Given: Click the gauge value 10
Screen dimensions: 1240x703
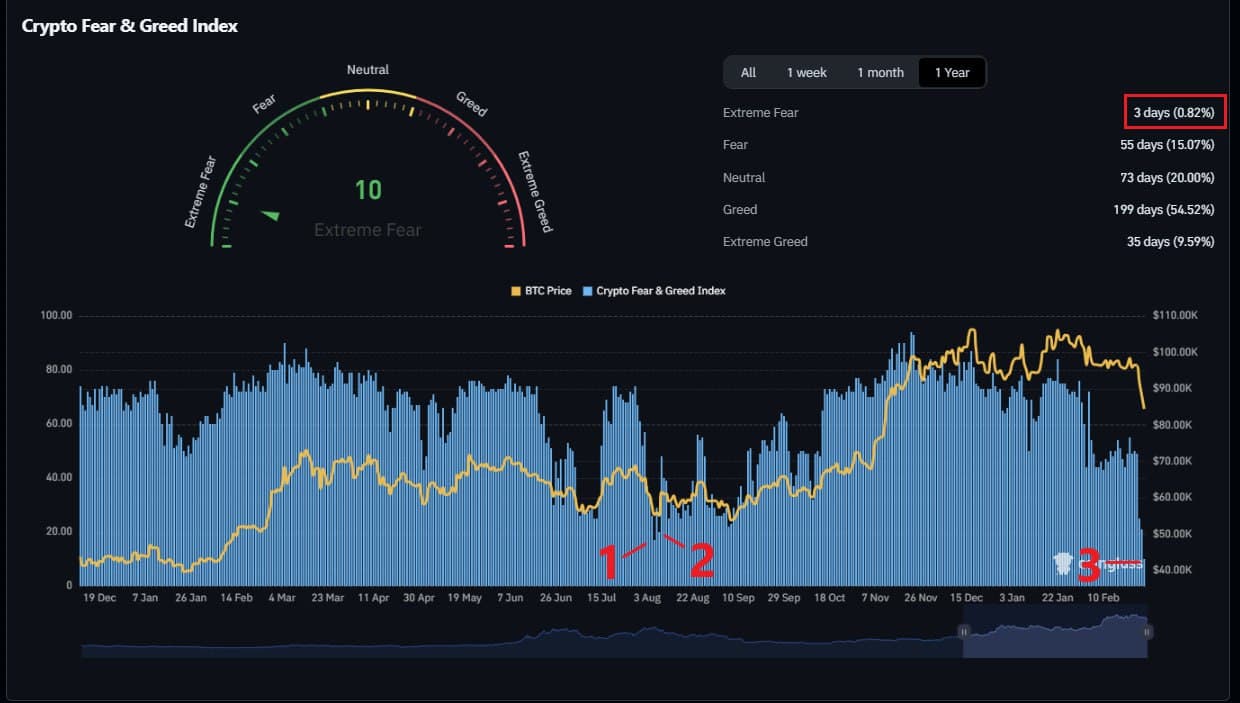Looking at the screenshot, I should coord(368,190).
